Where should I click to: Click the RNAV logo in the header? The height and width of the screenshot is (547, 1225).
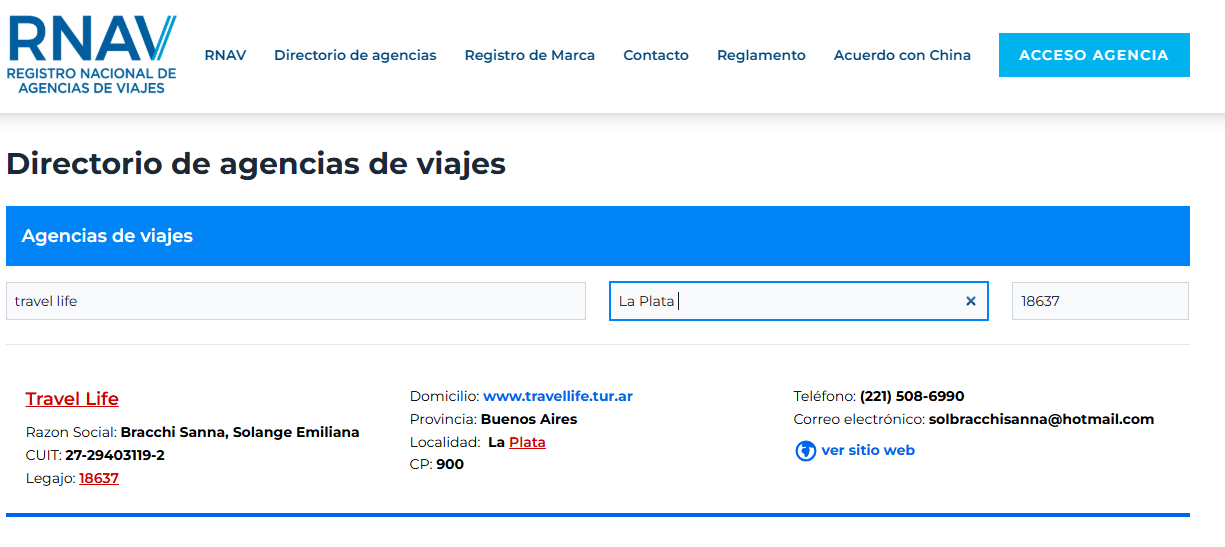click(x=91, y=55)
